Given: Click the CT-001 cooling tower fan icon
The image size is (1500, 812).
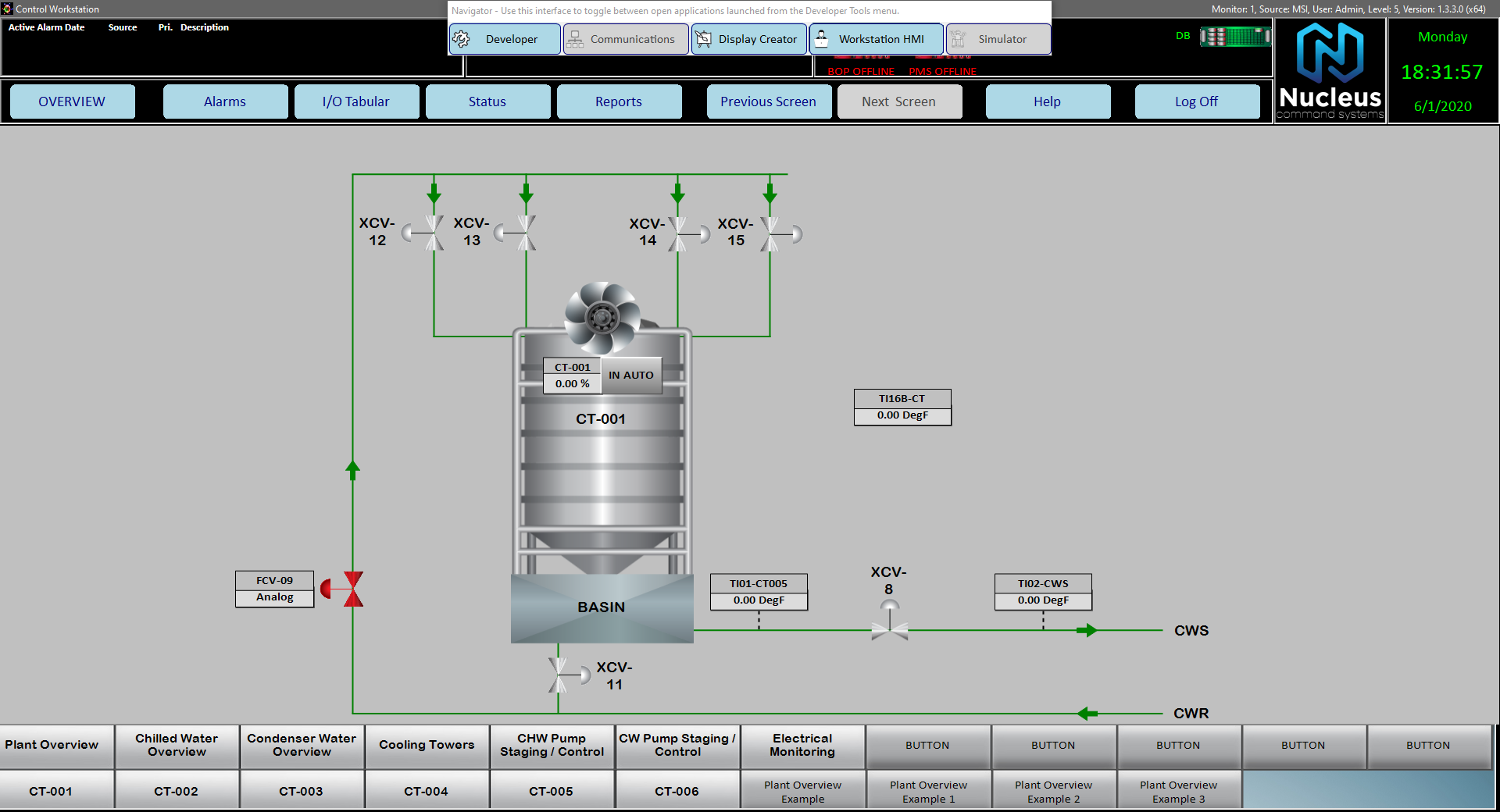Looking at the screenshot, I should pyautogui.click(x=602, y=315).
